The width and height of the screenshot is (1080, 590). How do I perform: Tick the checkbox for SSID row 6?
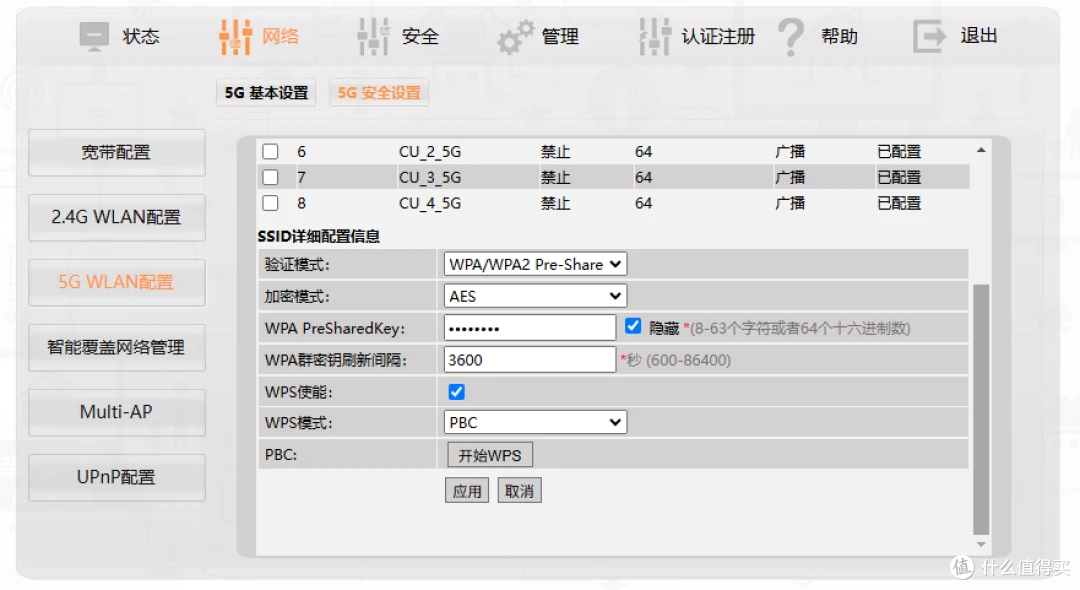click(x=270, y=151)
